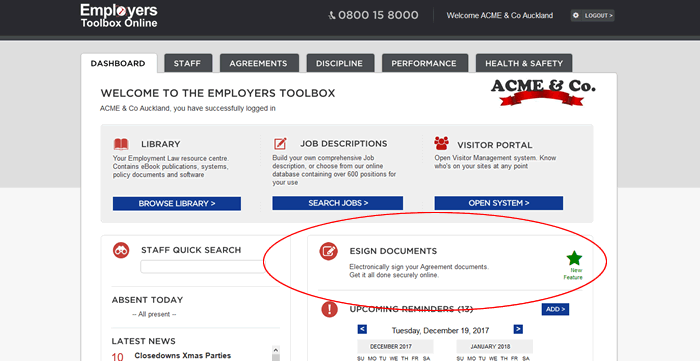Click the Visitor Portal heading
The height and width of the screenshot is (361, 700).
click(x=495, y=145)
